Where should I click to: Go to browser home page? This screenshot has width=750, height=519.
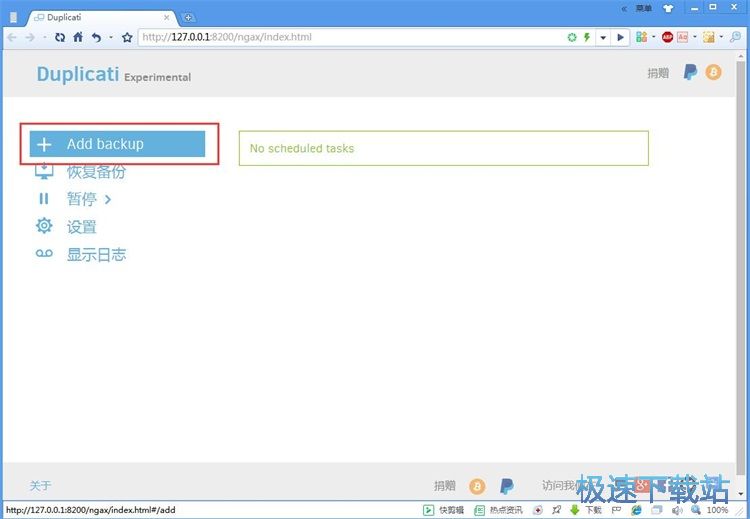click(x=78, y=37)
